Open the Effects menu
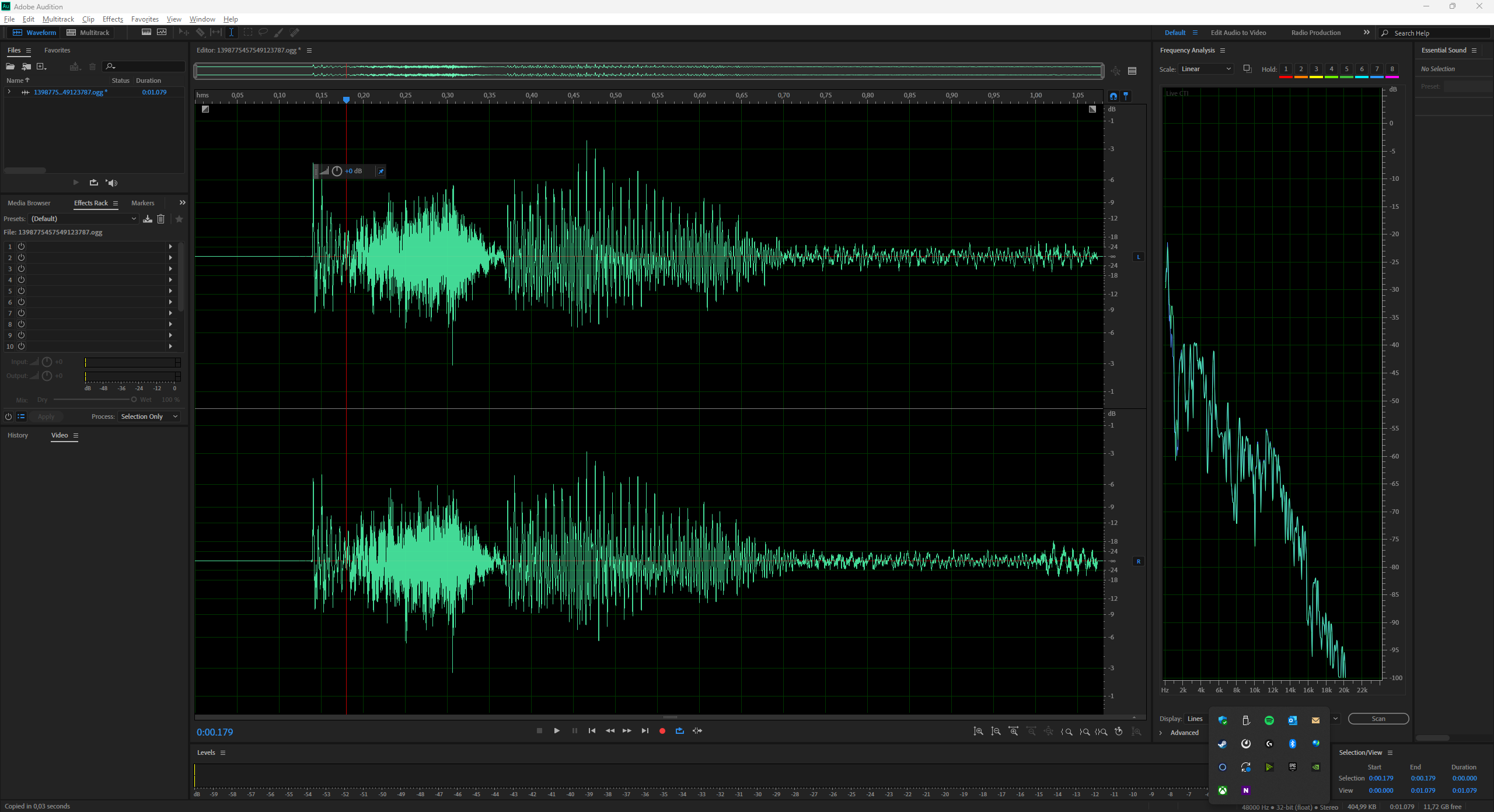The image size is (1494, 812). (113, 19)
